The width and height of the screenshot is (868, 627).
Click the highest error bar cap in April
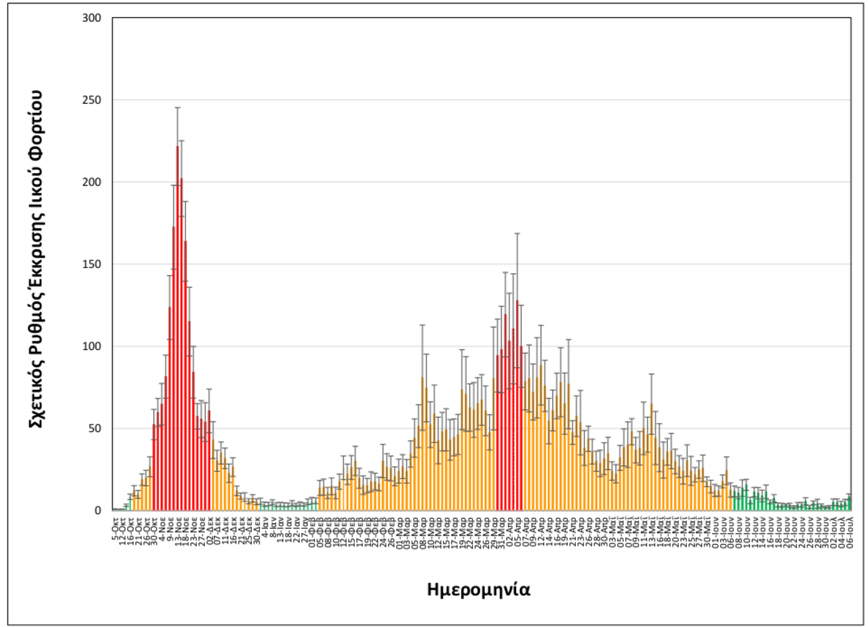coord(517,233)
